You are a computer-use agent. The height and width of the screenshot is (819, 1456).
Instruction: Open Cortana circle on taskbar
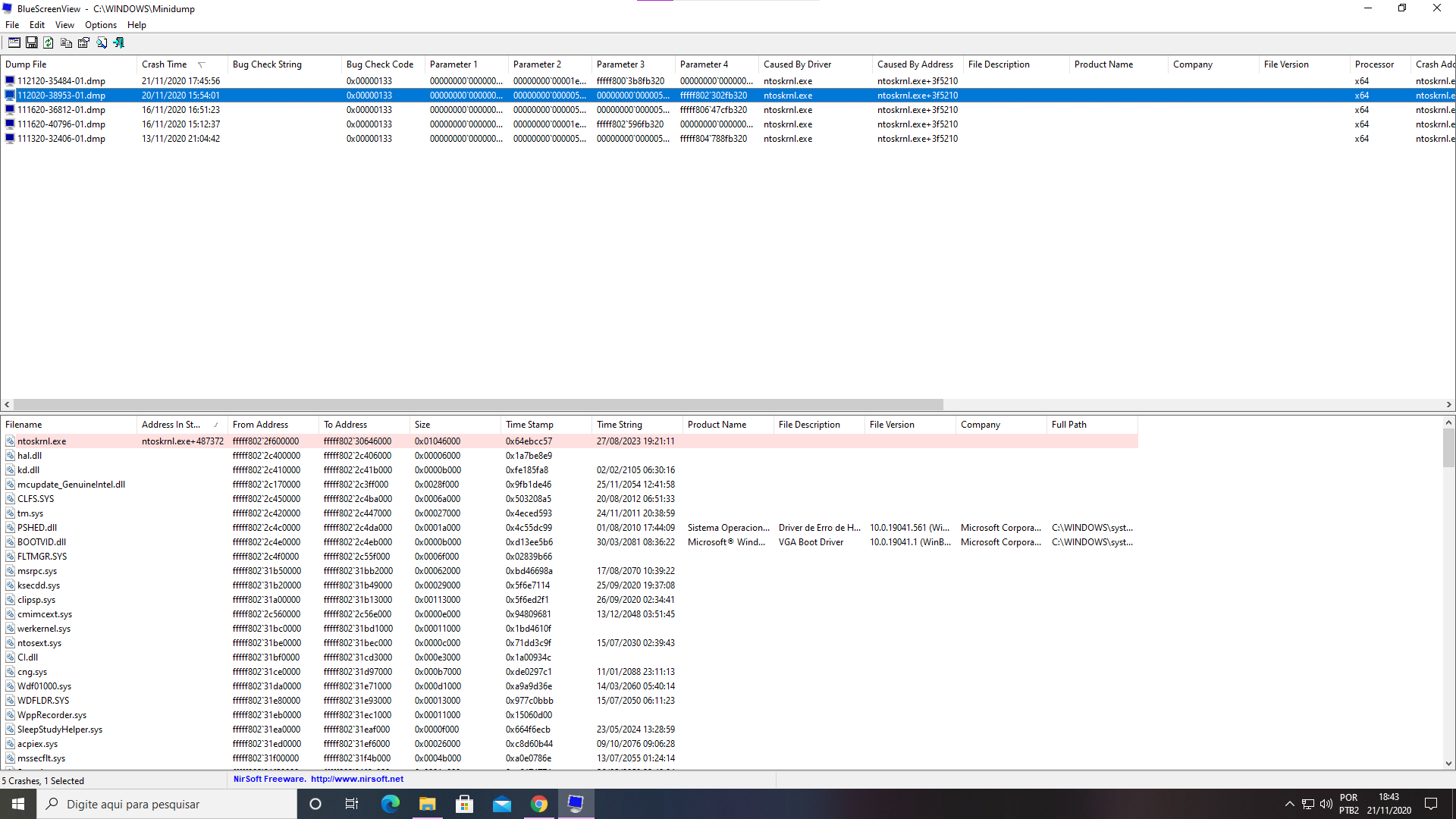point(315,804)
